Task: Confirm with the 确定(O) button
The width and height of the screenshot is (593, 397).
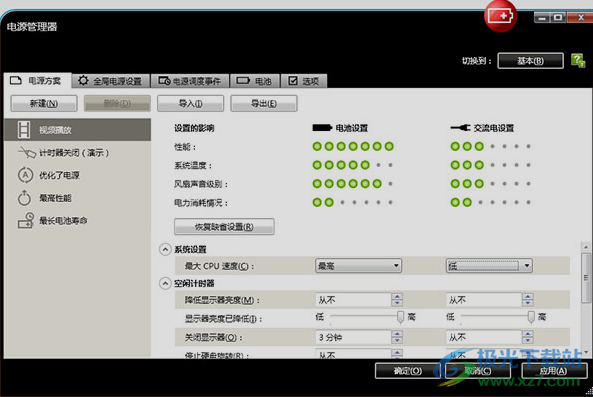Action: 408,371
